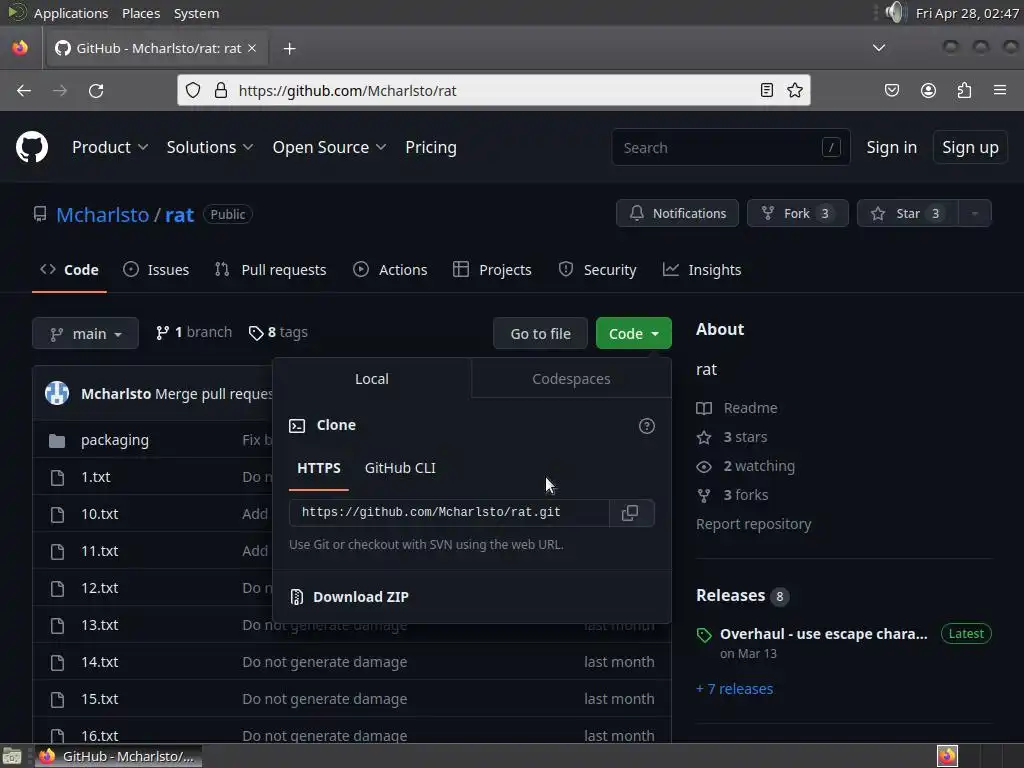
Task: Click the packaging folder icon
Action: pos(57,441)
